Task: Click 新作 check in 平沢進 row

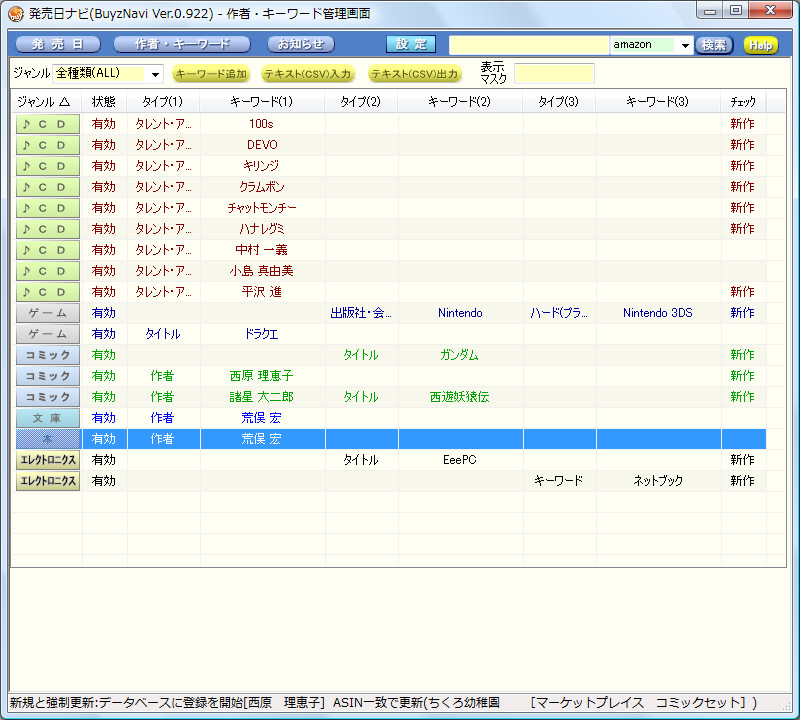Action: pos(742,292)
